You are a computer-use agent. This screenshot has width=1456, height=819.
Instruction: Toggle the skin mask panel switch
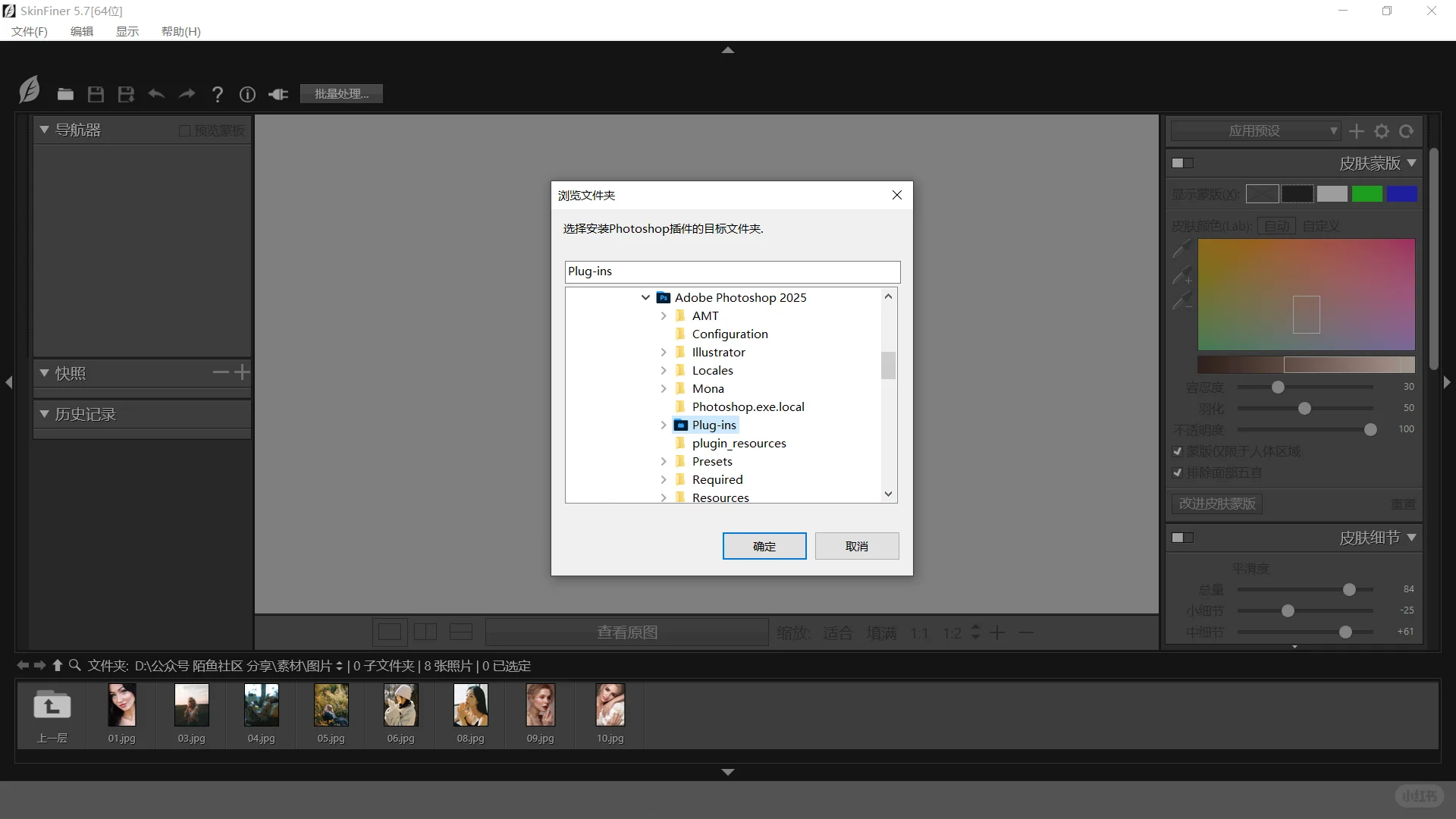1182,163
